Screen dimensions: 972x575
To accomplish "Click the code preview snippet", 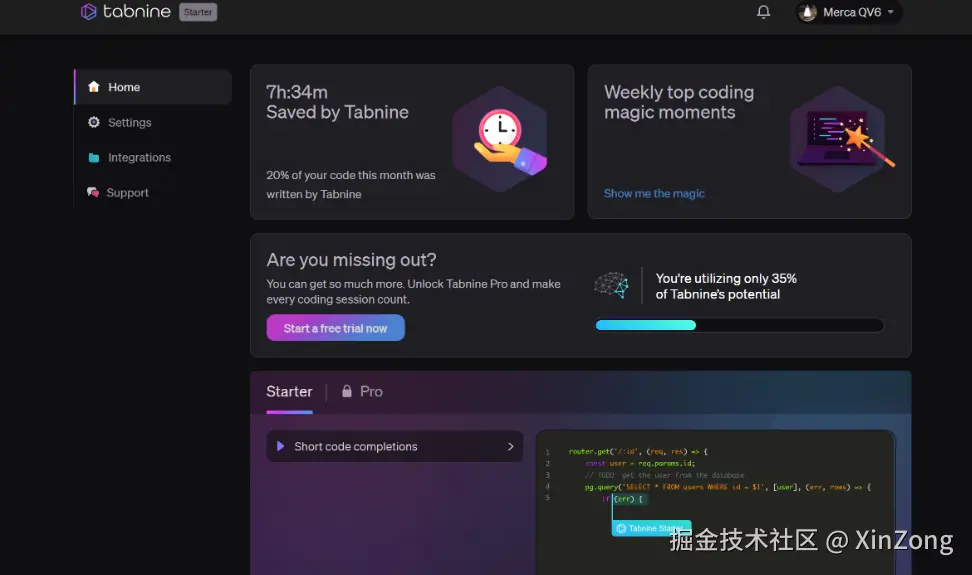I will click(715, 502).
